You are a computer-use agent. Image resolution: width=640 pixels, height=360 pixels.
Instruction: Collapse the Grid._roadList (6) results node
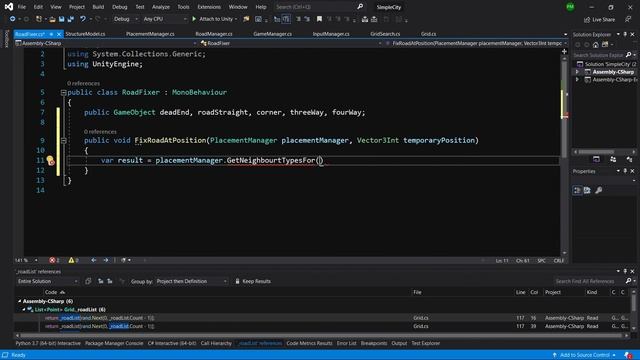click(x=24, y=309)
